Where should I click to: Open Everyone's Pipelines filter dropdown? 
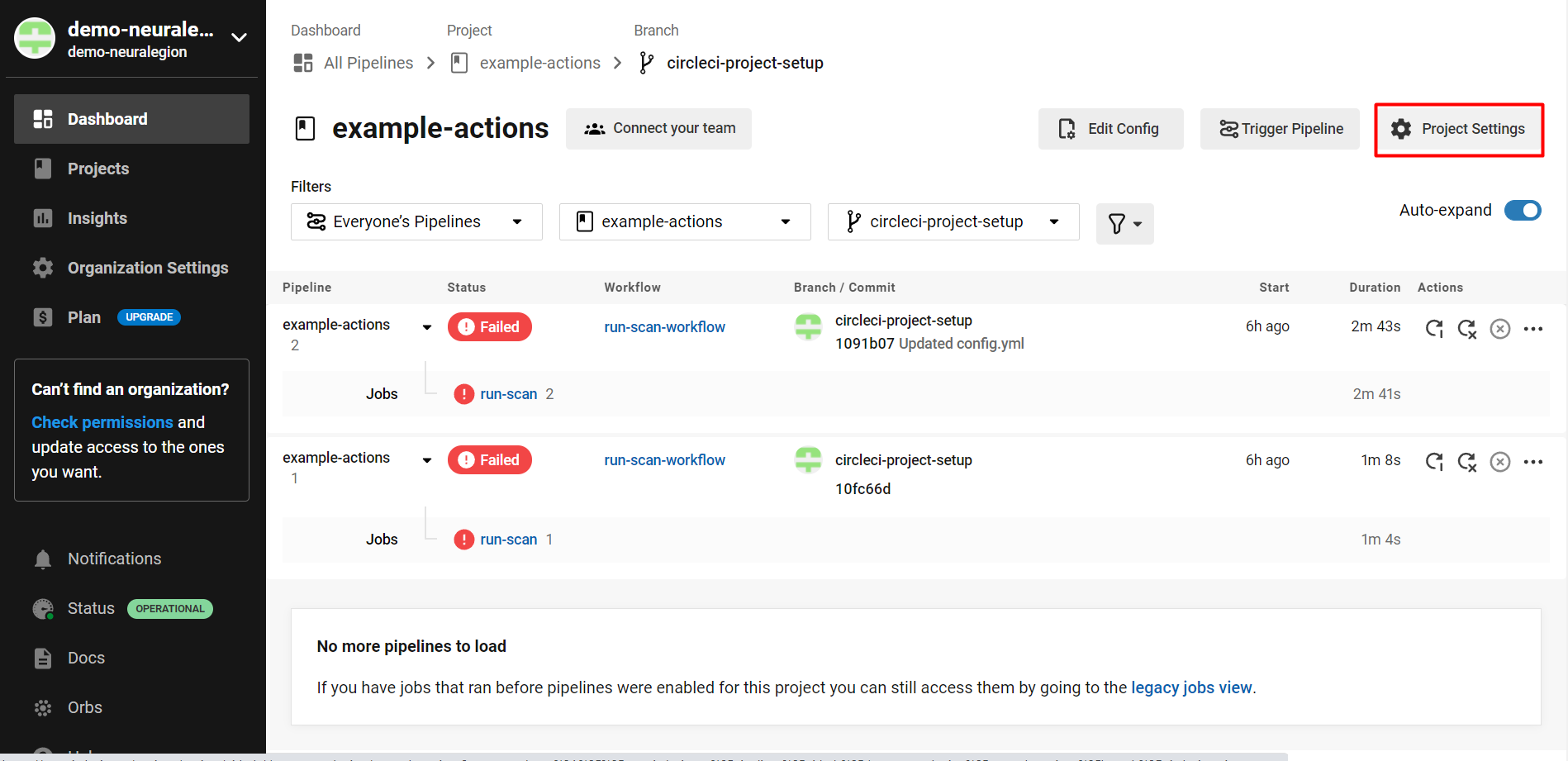point(416,221)
